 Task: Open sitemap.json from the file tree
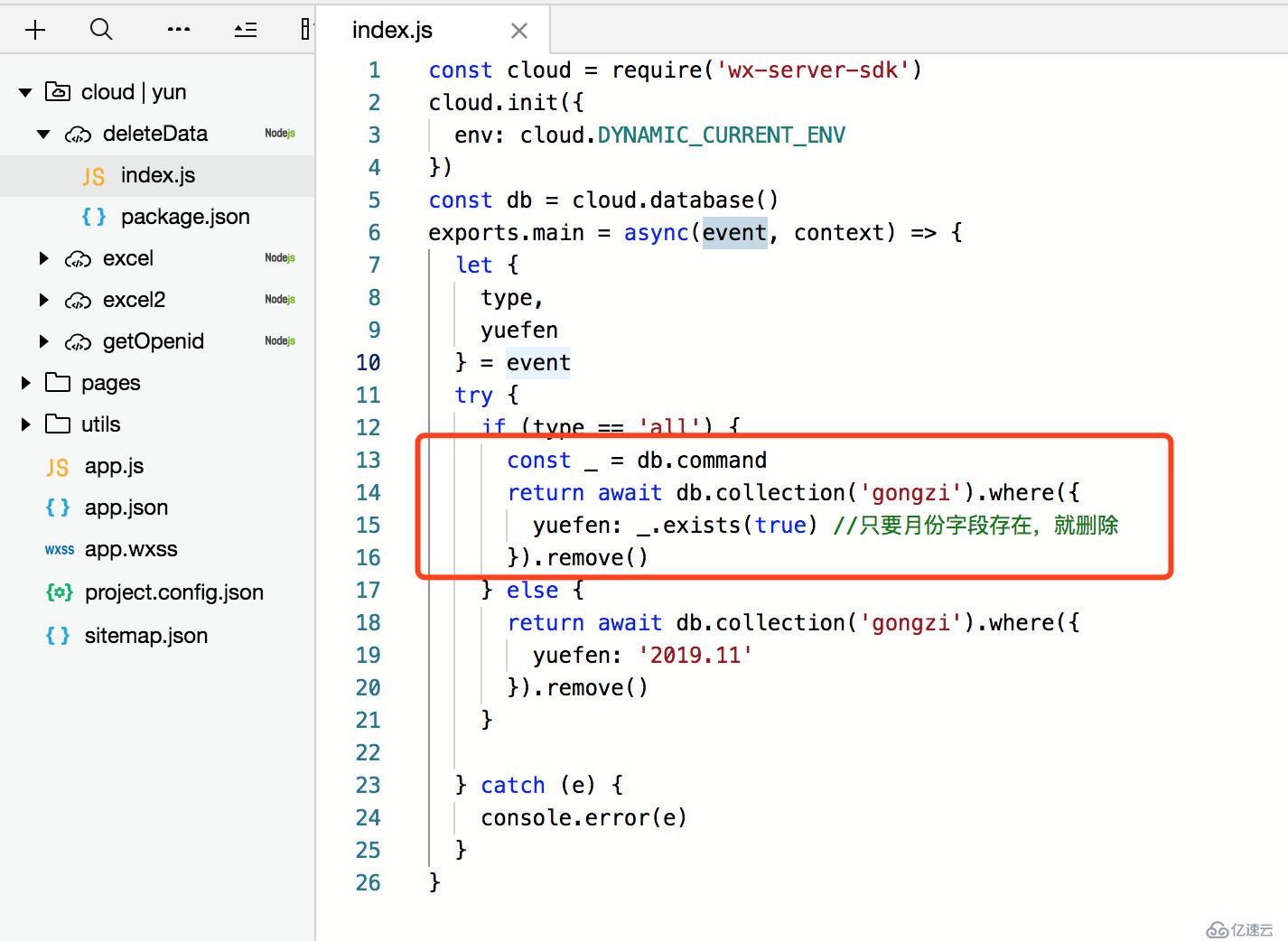point(146,636)
